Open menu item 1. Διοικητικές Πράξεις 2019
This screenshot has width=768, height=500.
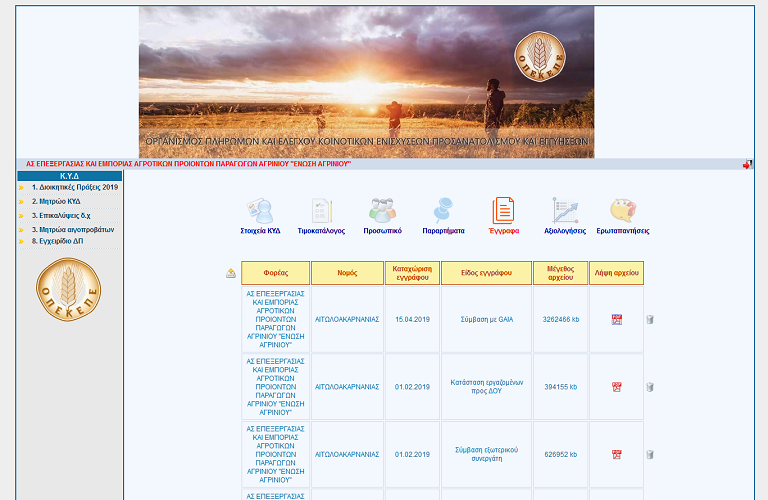75,187
